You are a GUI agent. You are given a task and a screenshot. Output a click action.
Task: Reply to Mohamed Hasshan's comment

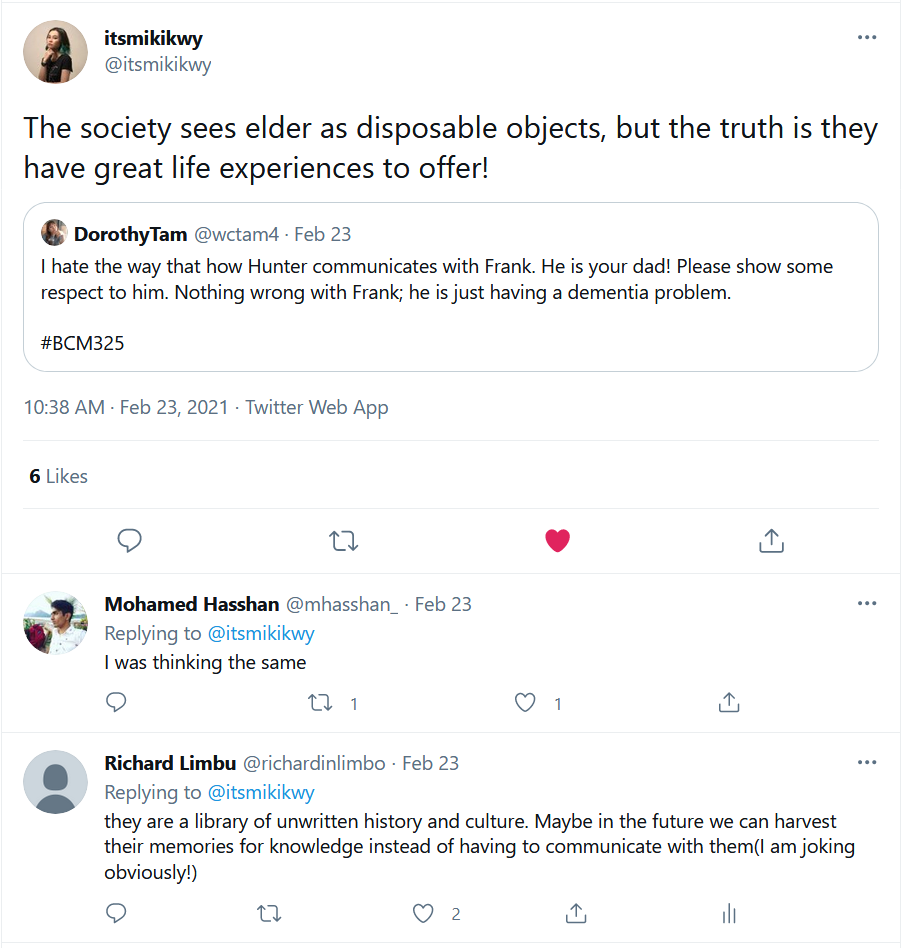pyautogui.click(x=116, y=703)
